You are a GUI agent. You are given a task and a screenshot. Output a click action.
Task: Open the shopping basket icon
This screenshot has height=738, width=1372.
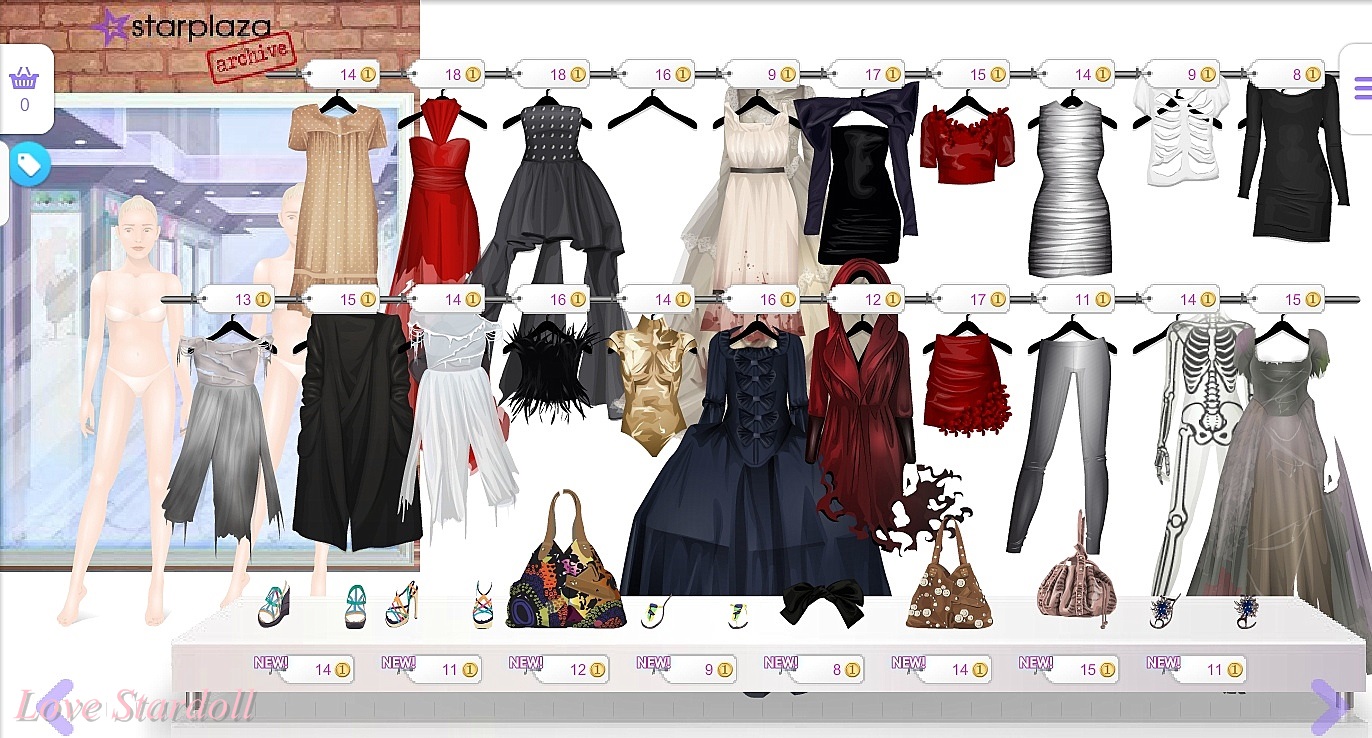[24, 78]
